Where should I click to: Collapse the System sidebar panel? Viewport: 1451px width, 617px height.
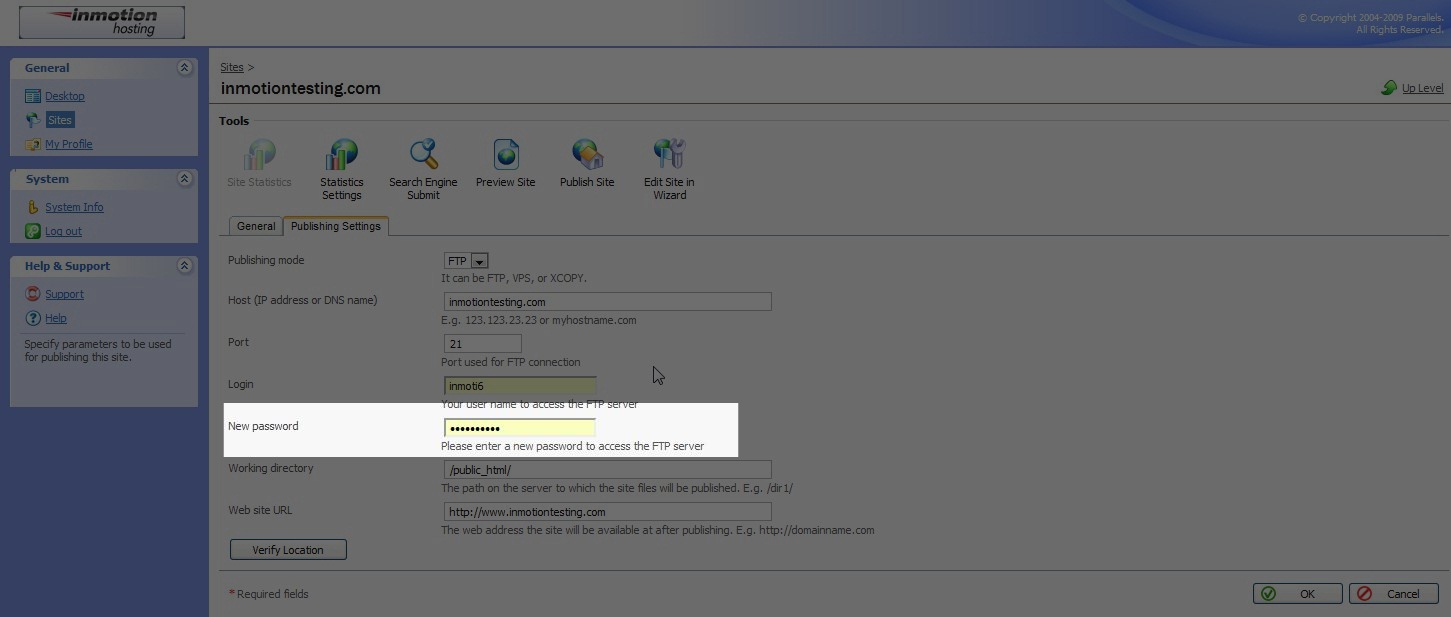[x=184, y=179]
